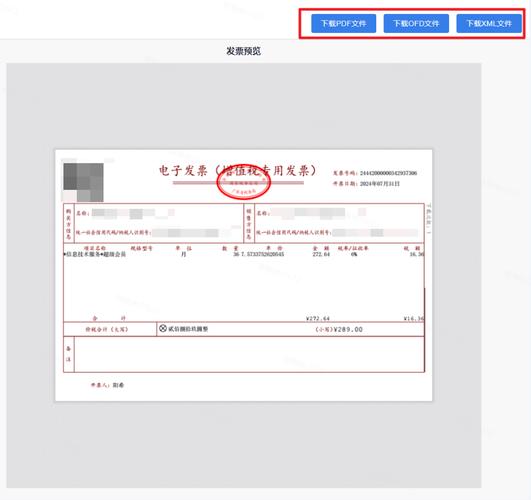This screenshot has width=531, height=500.
Task: Click the circled X icon before 贰佰捌拾玖圆整
Action: pyautogui.click(x=163, y=328)
